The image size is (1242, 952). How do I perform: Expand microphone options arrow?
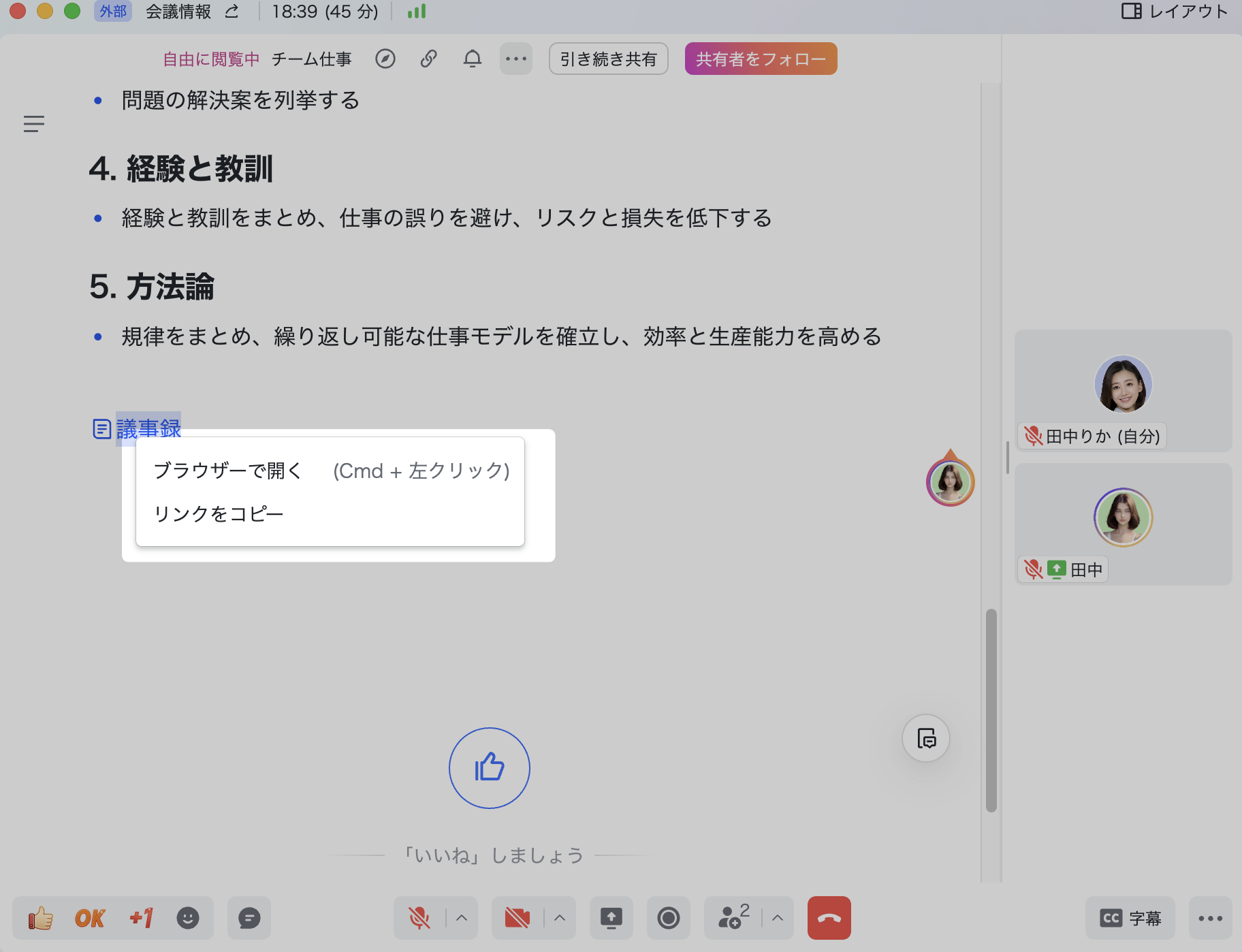462,918
